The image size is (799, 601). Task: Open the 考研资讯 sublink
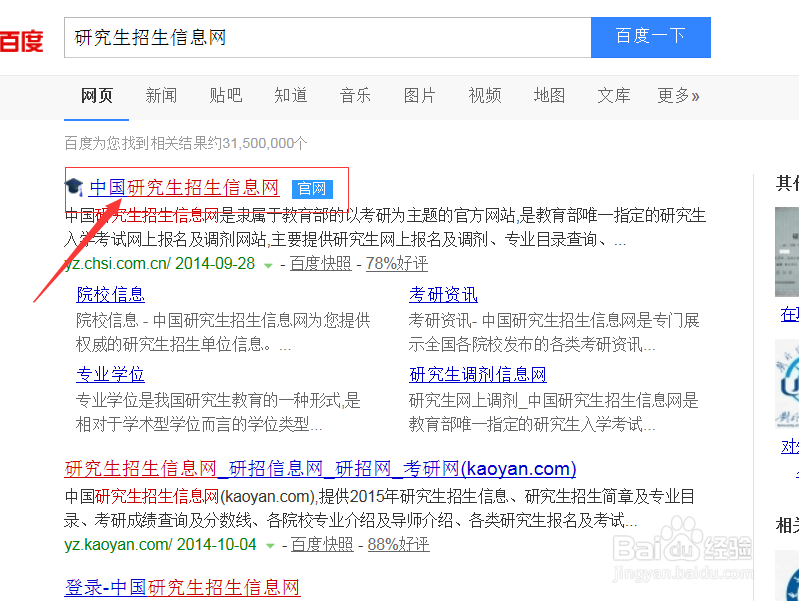pos(443,294)
